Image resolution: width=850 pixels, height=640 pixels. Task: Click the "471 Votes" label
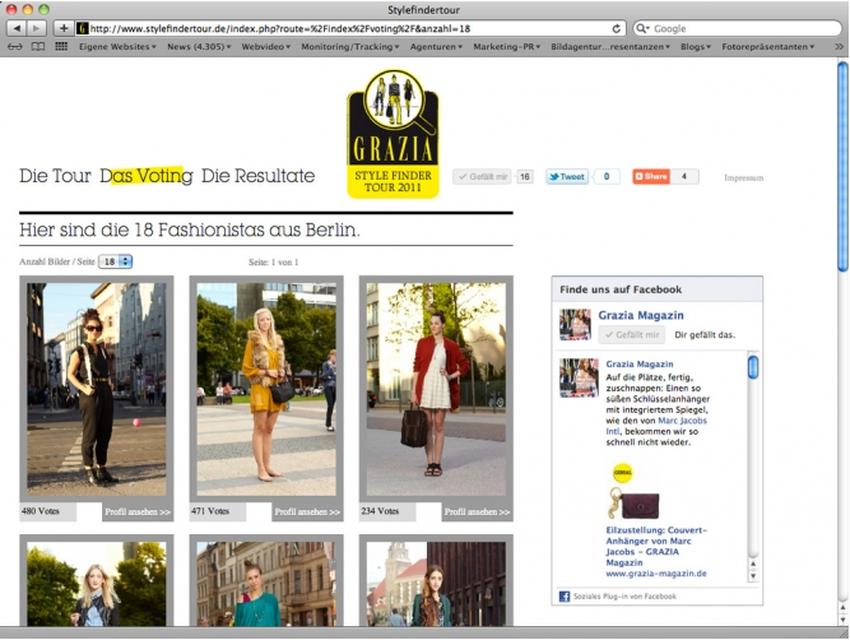tap(210, 511)
